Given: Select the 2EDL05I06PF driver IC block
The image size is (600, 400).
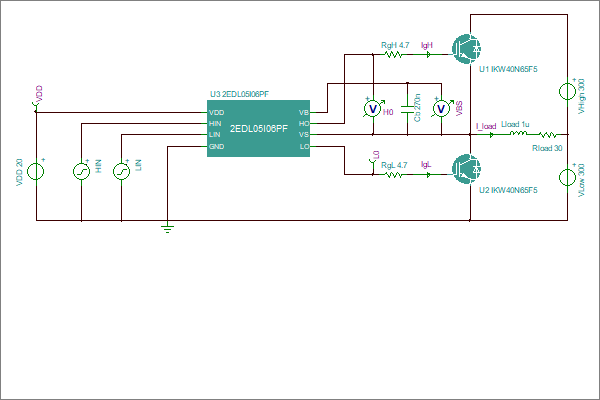Looking at the screenshot, I should (258, 129).
